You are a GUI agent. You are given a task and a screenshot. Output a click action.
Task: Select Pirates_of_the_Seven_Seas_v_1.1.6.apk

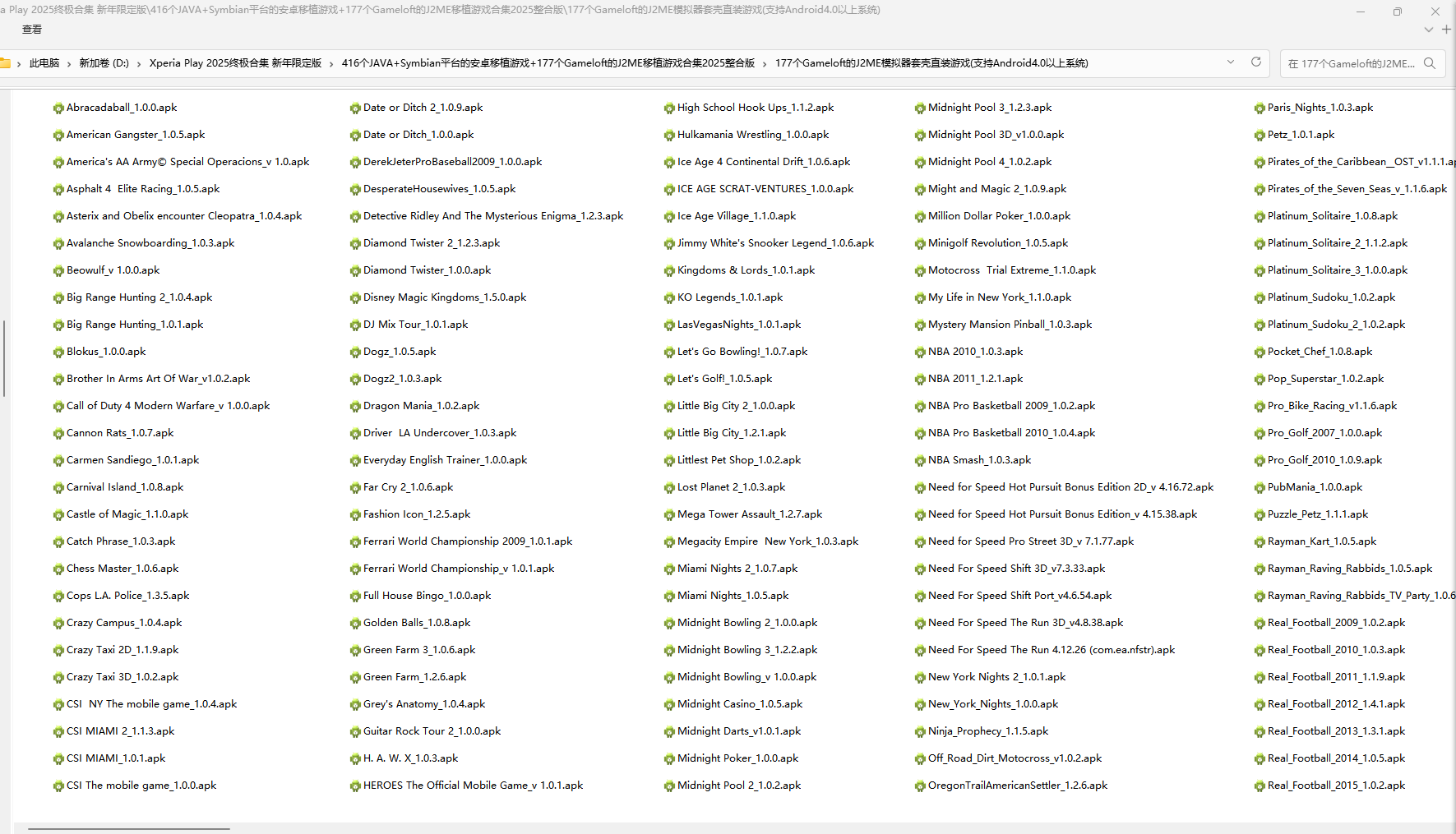pos(1357,189)
